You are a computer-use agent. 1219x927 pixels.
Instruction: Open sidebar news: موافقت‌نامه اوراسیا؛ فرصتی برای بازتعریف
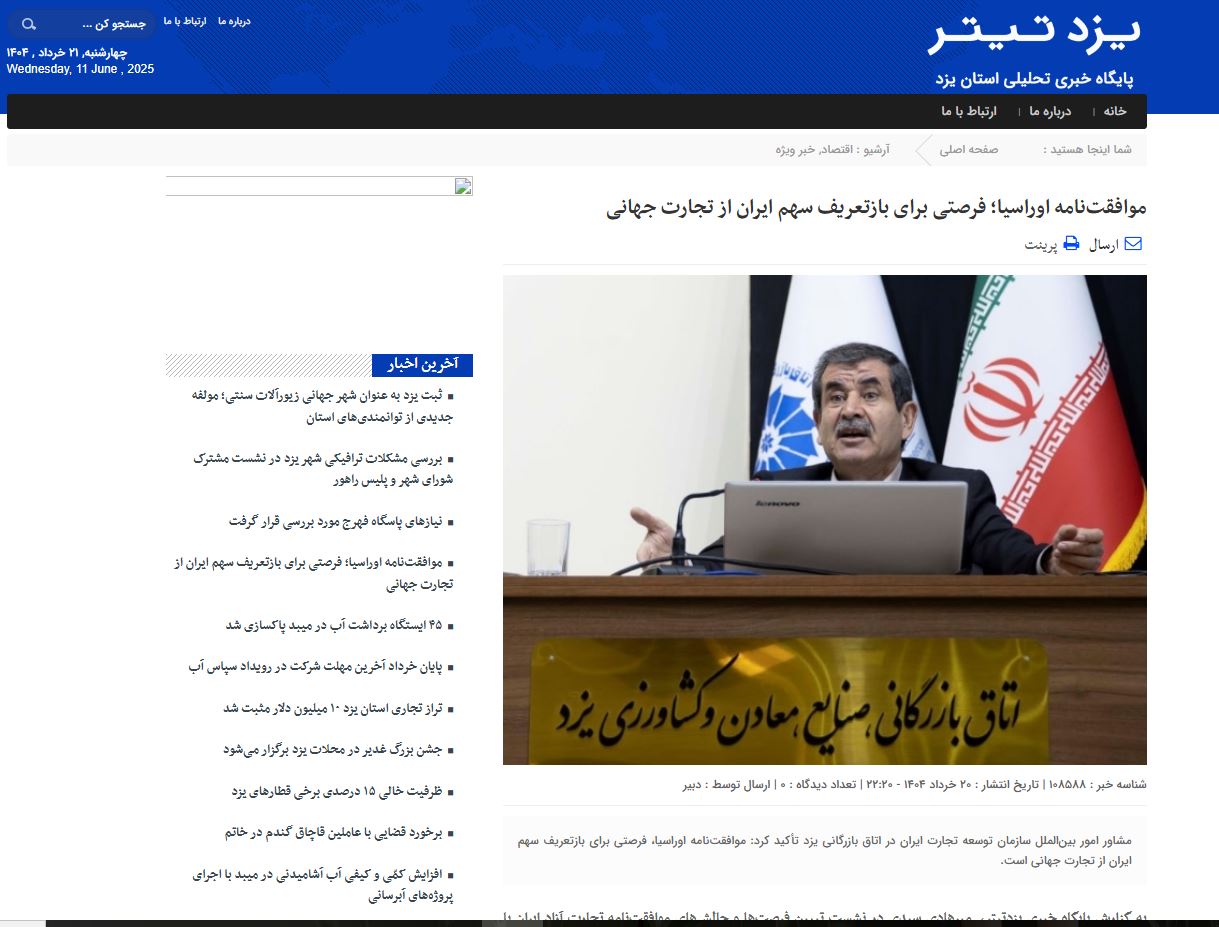point(315,573)
